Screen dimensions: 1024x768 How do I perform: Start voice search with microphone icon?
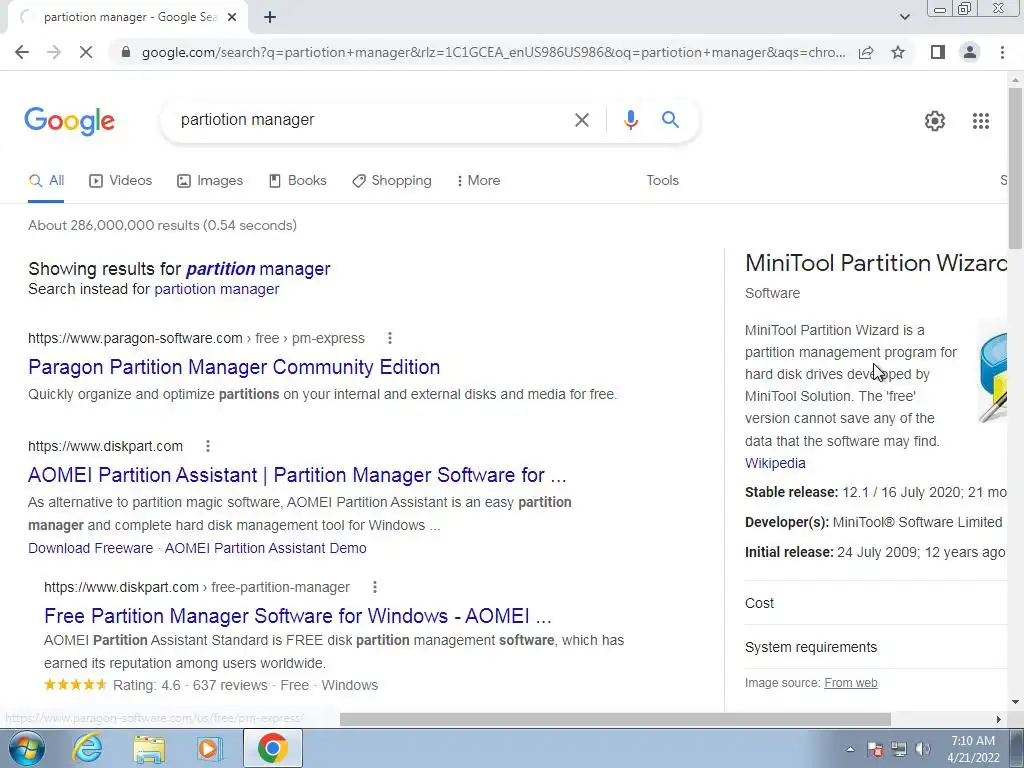(630, 120)
